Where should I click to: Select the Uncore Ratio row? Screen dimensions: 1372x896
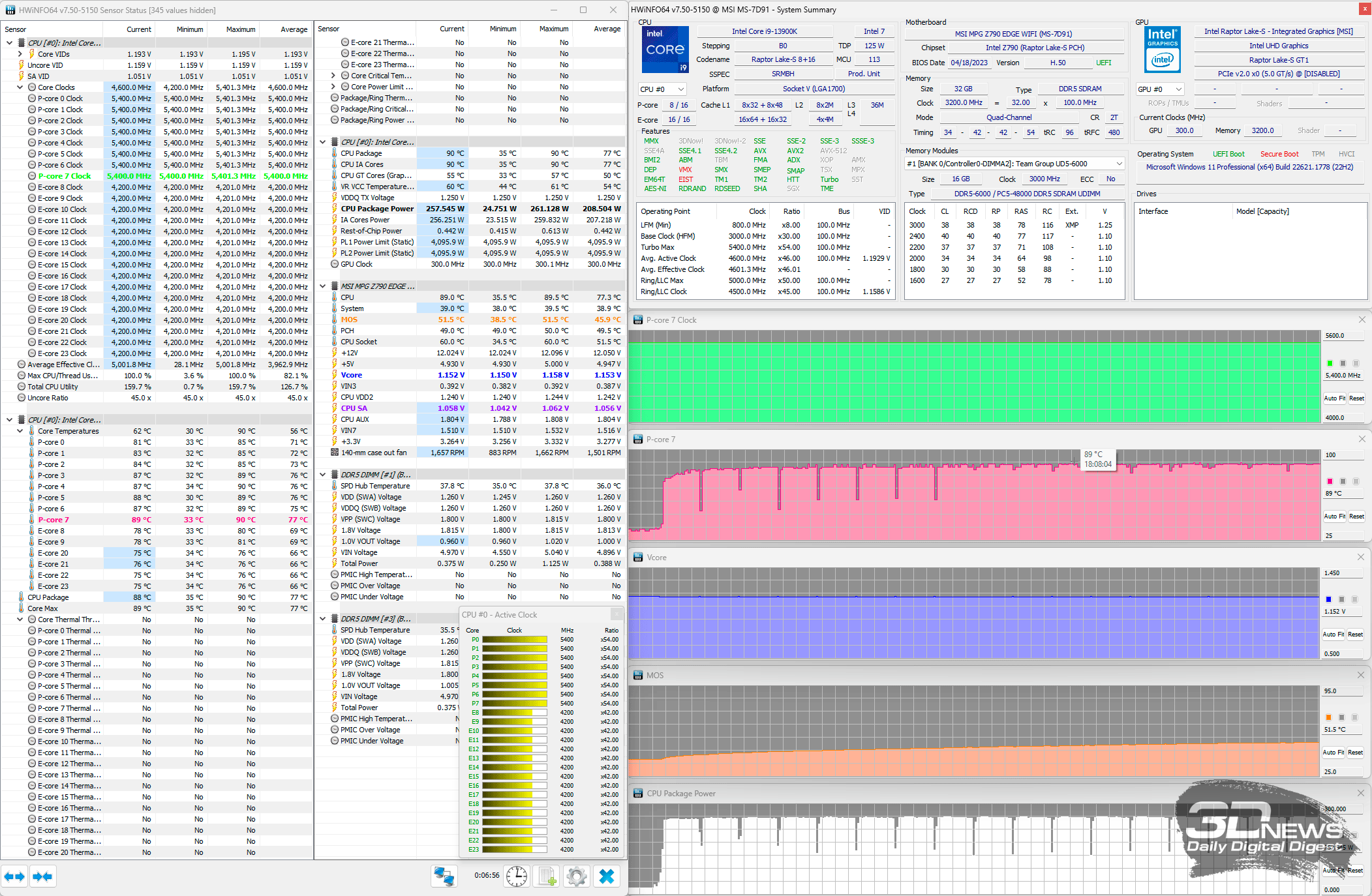pyautogui.click(x=157, y=398)
